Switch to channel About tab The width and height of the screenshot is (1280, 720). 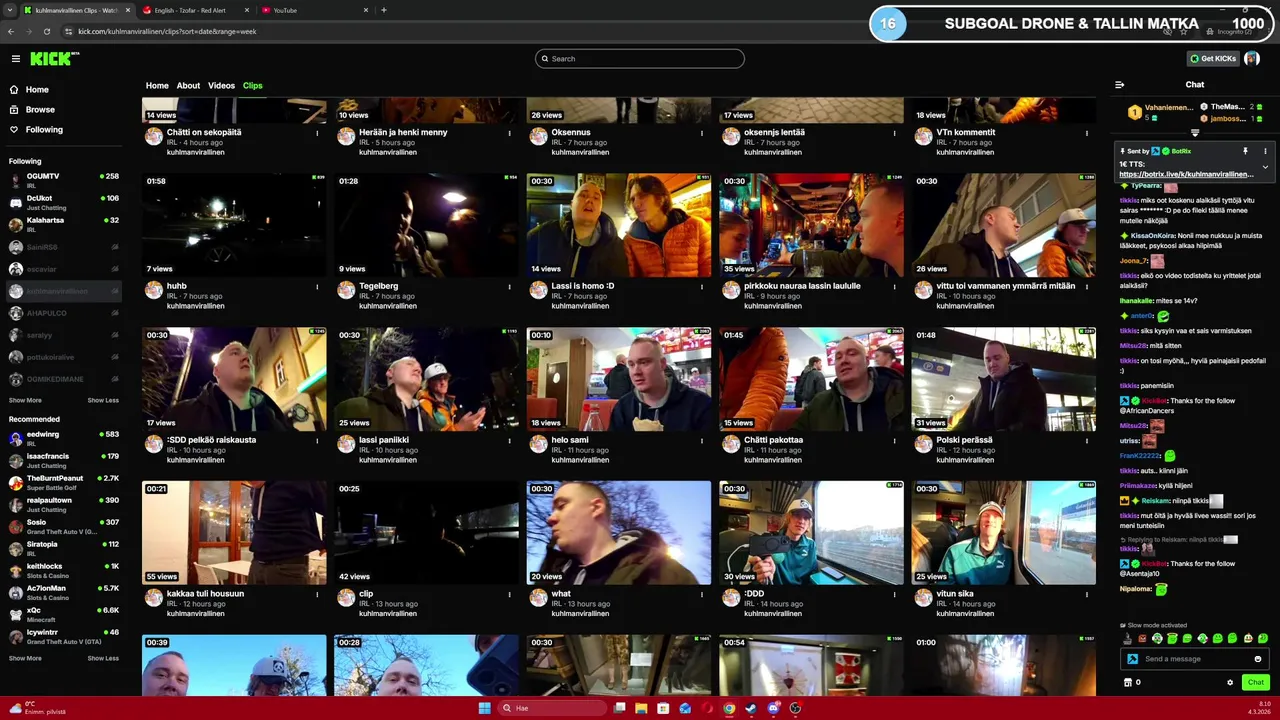pyautogui.click(x=188, y=86)
